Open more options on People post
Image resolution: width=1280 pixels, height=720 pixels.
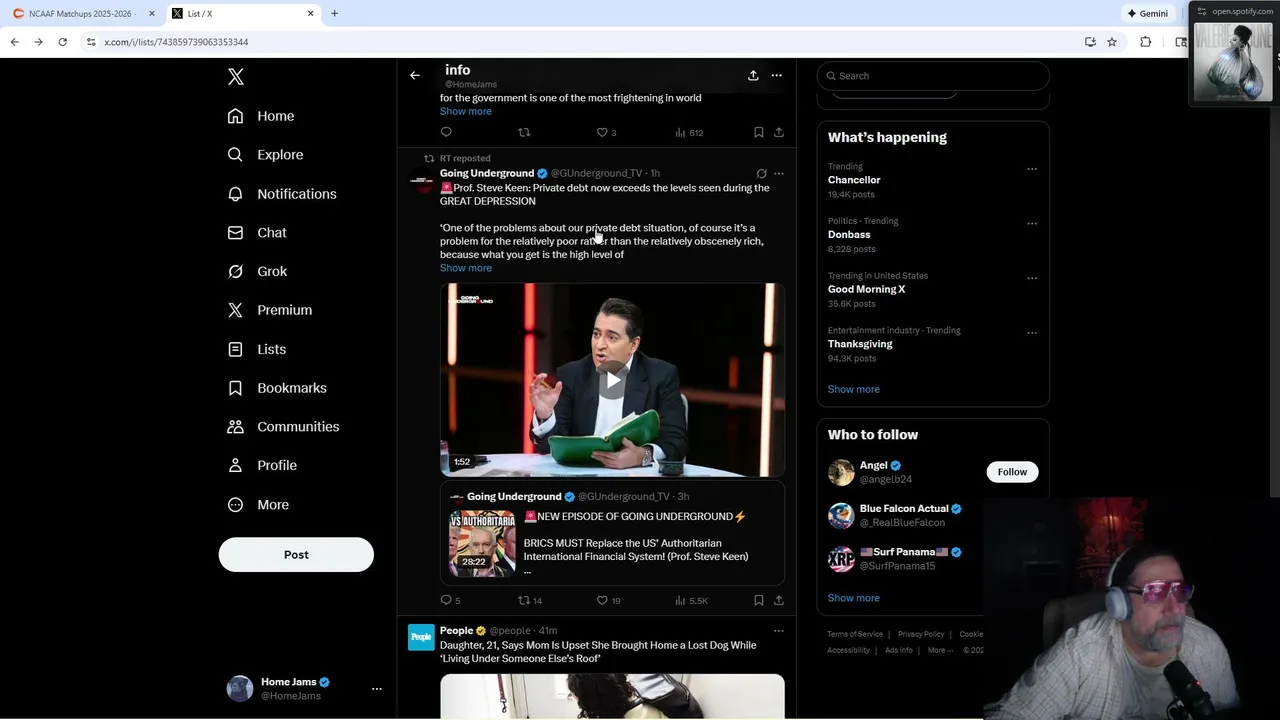tap(779, 631)
